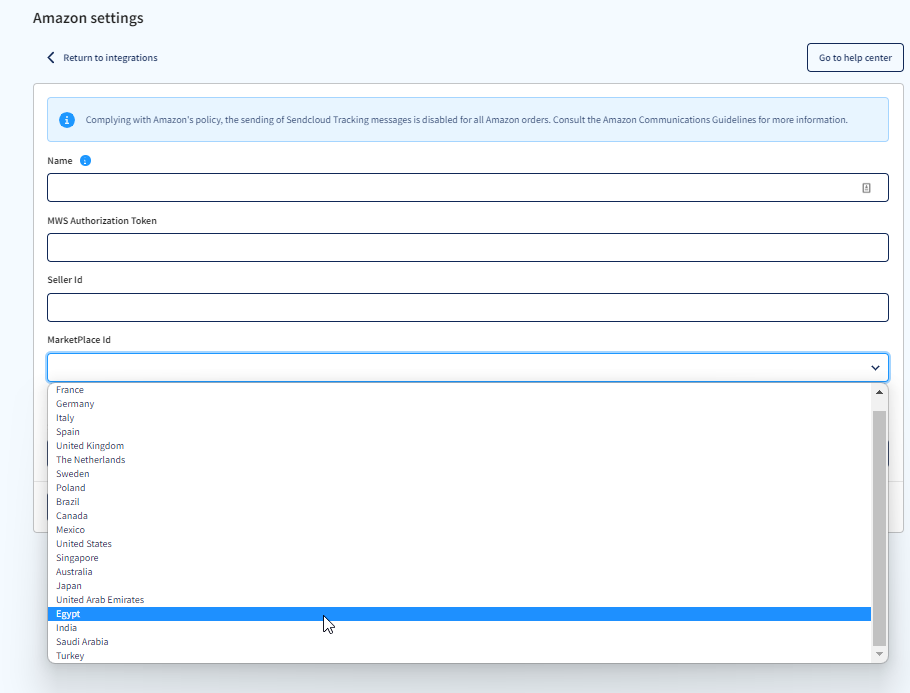This screenshot has height=693, width=910.
Task: Select India from the list
Action: coord(460,627)
